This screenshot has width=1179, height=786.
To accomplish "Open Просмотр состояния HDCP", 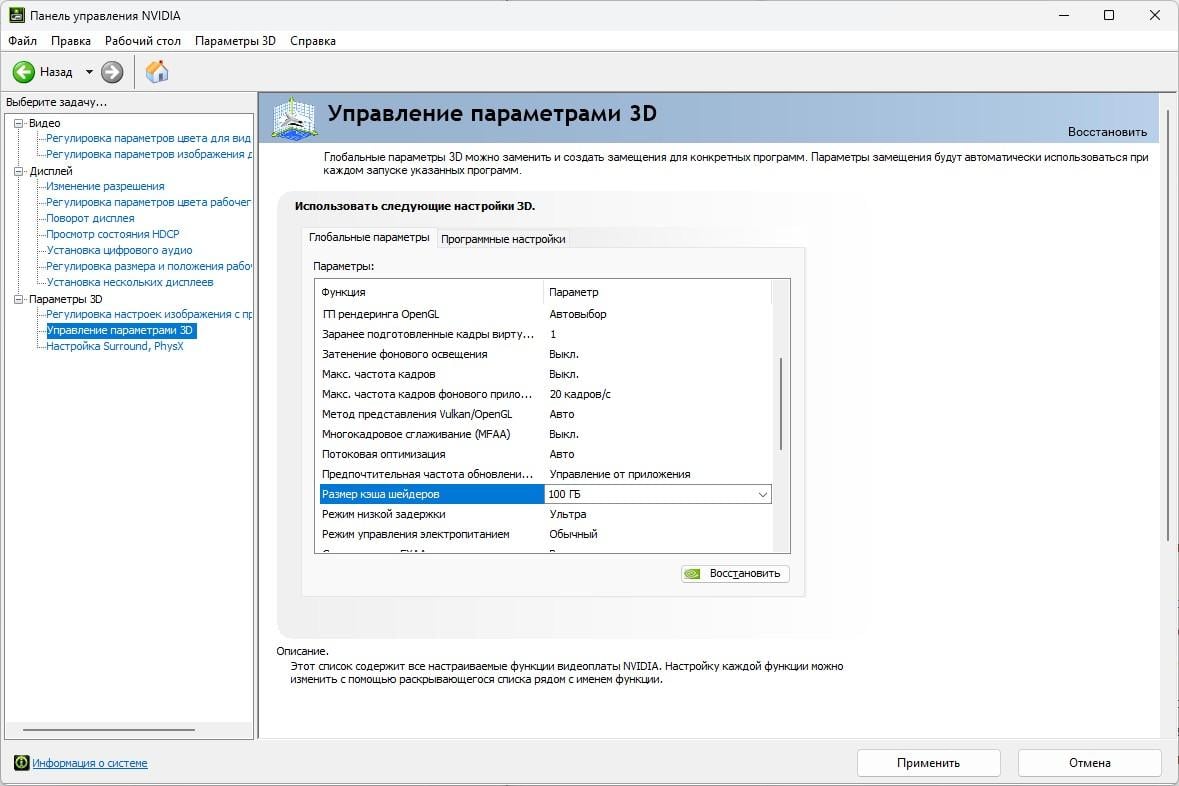I will click(113, 234).
